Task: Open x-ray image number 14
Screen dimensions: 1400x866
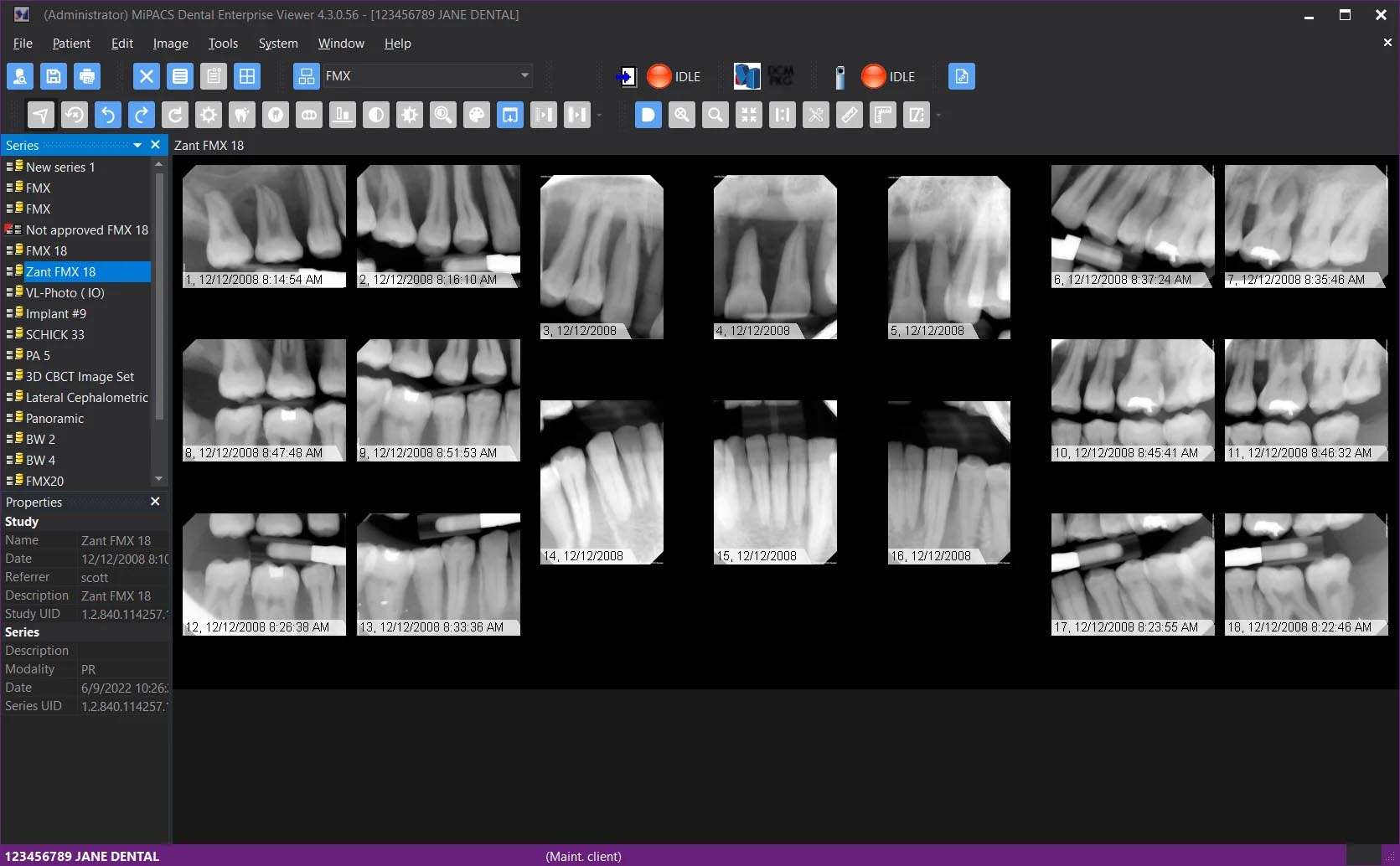Action: point(602,482)
